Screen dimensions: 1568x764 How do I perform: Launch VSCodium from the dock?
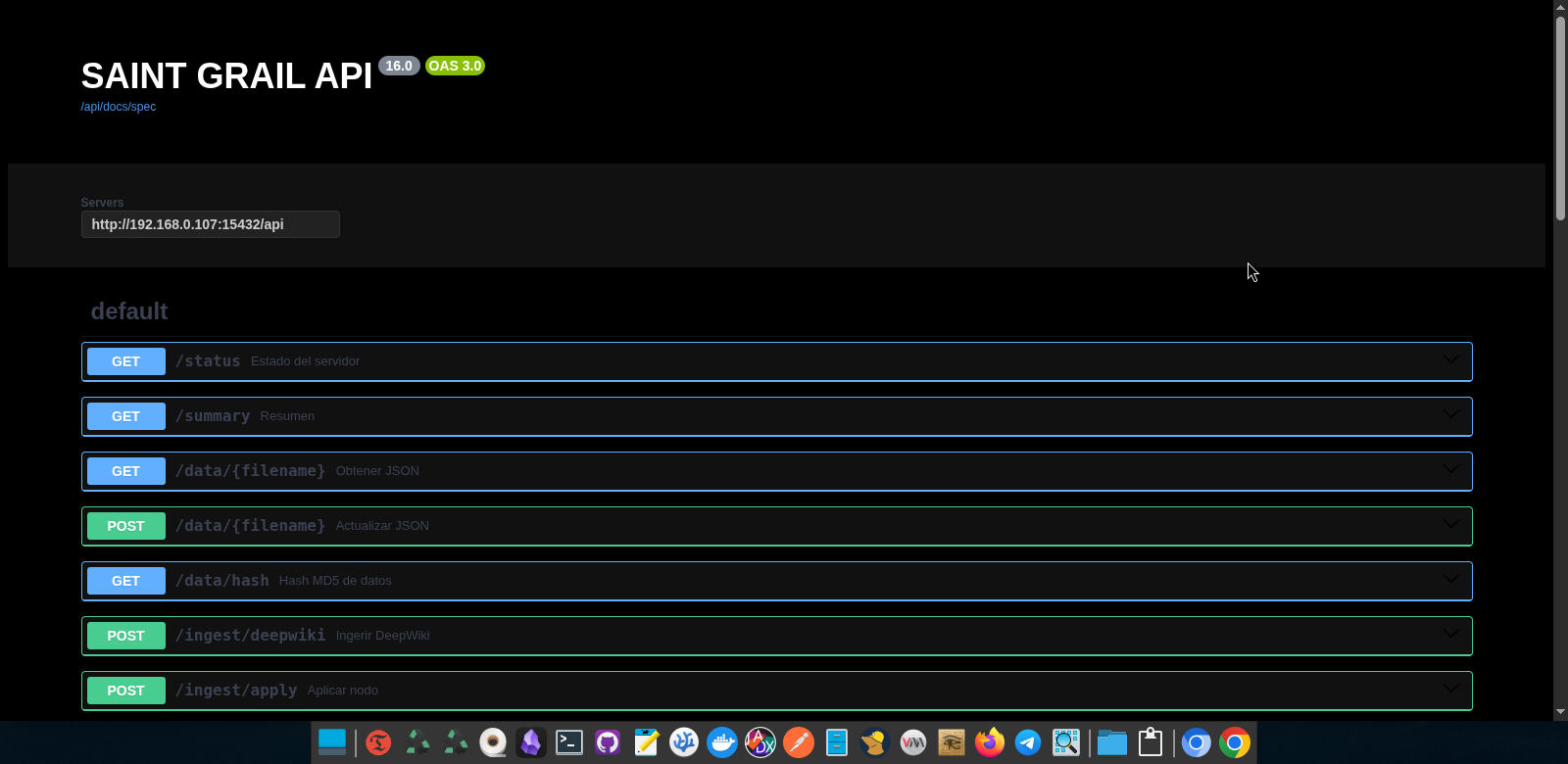(684, 742)
